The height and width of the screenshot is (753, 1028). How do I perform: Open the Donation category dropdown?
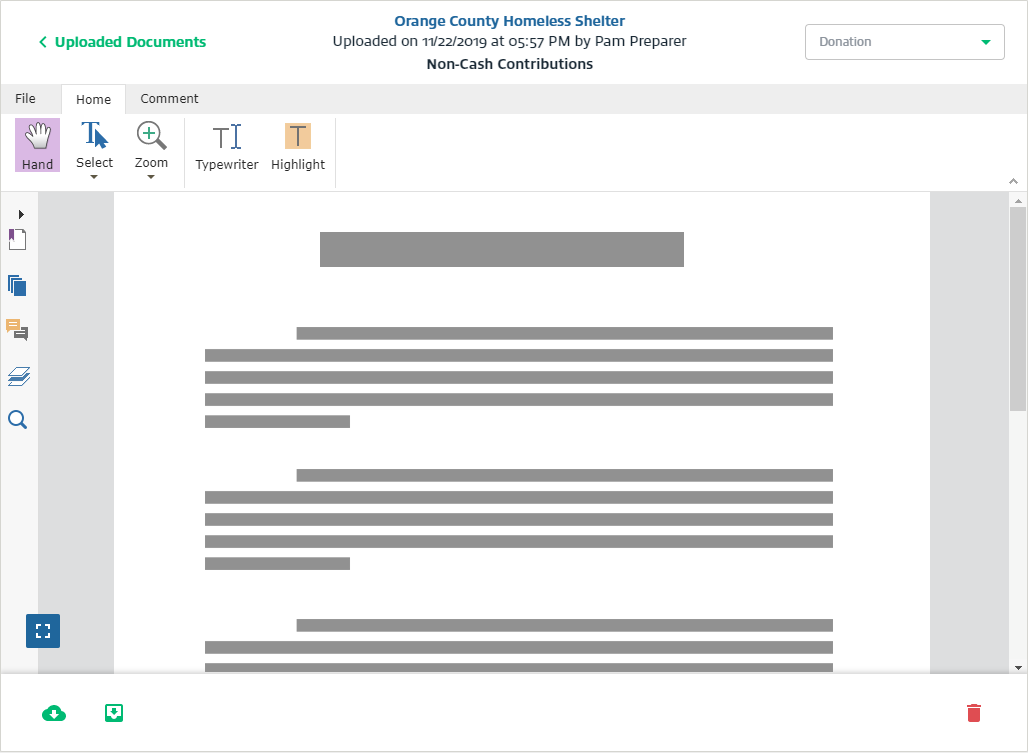coord(905,42)
